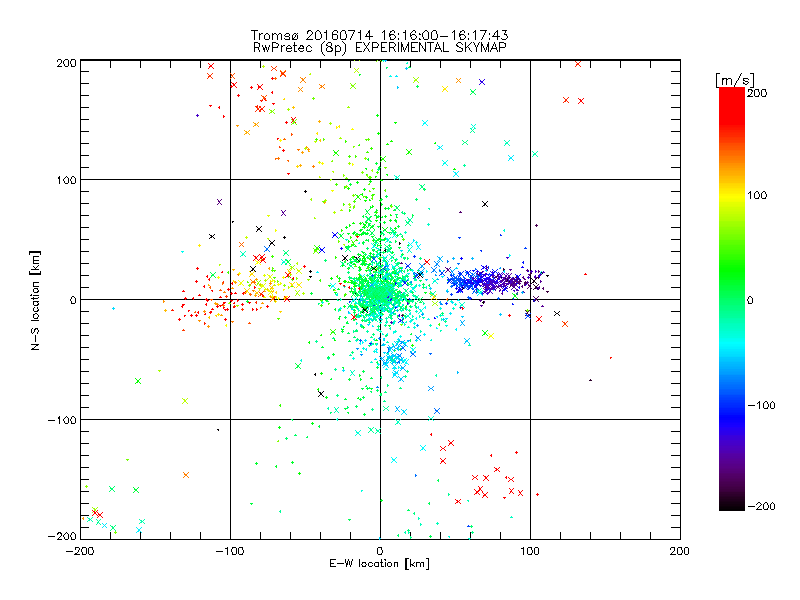Click the y-axis tick label '100'
Image resolution: width=800 pixels, height=600 pixels.
[x=66, y=181]
